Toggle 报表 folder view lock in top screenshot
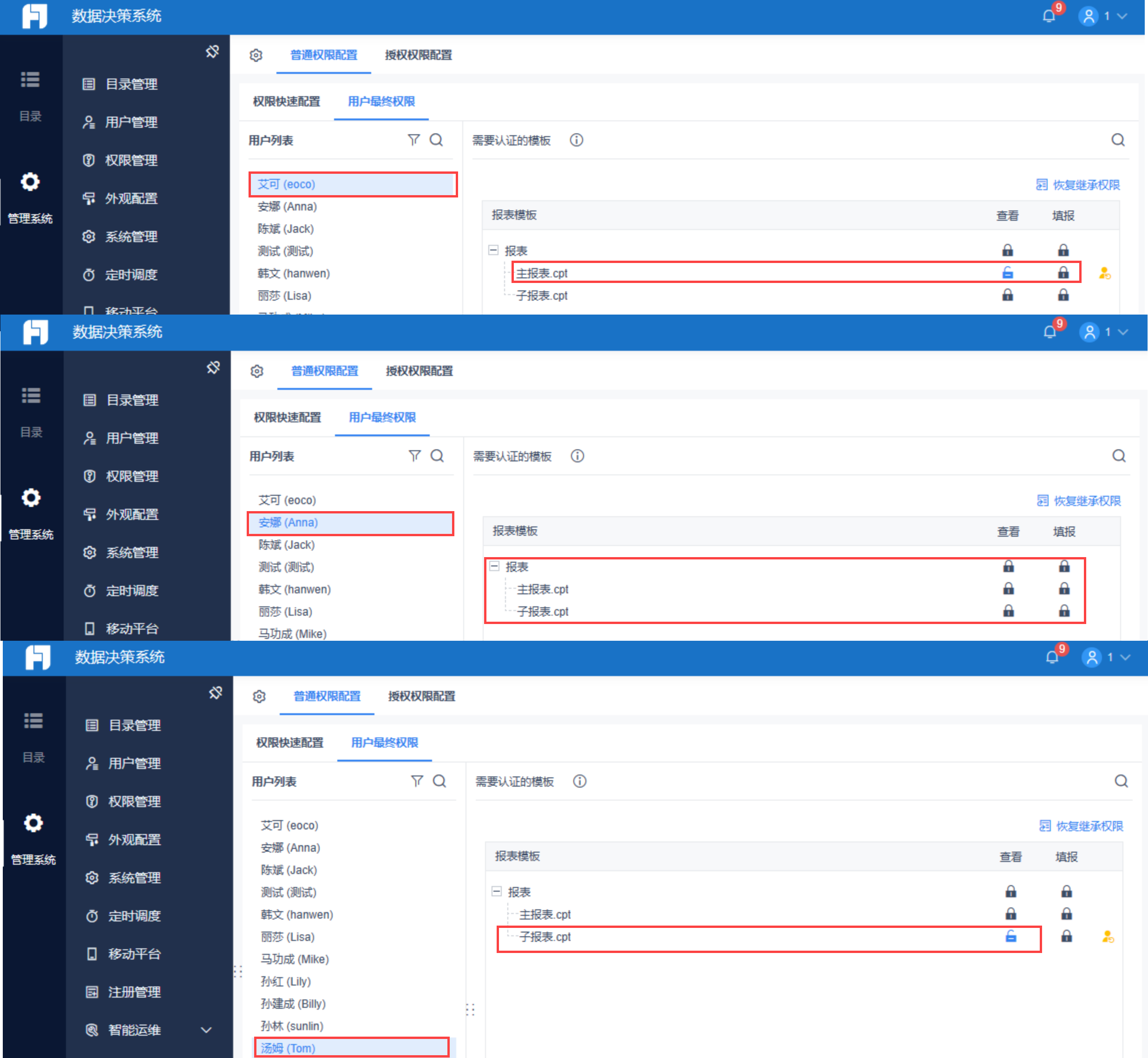Image resolution: width=1148 pixels, height=1058 pixels. (1008, 250)
